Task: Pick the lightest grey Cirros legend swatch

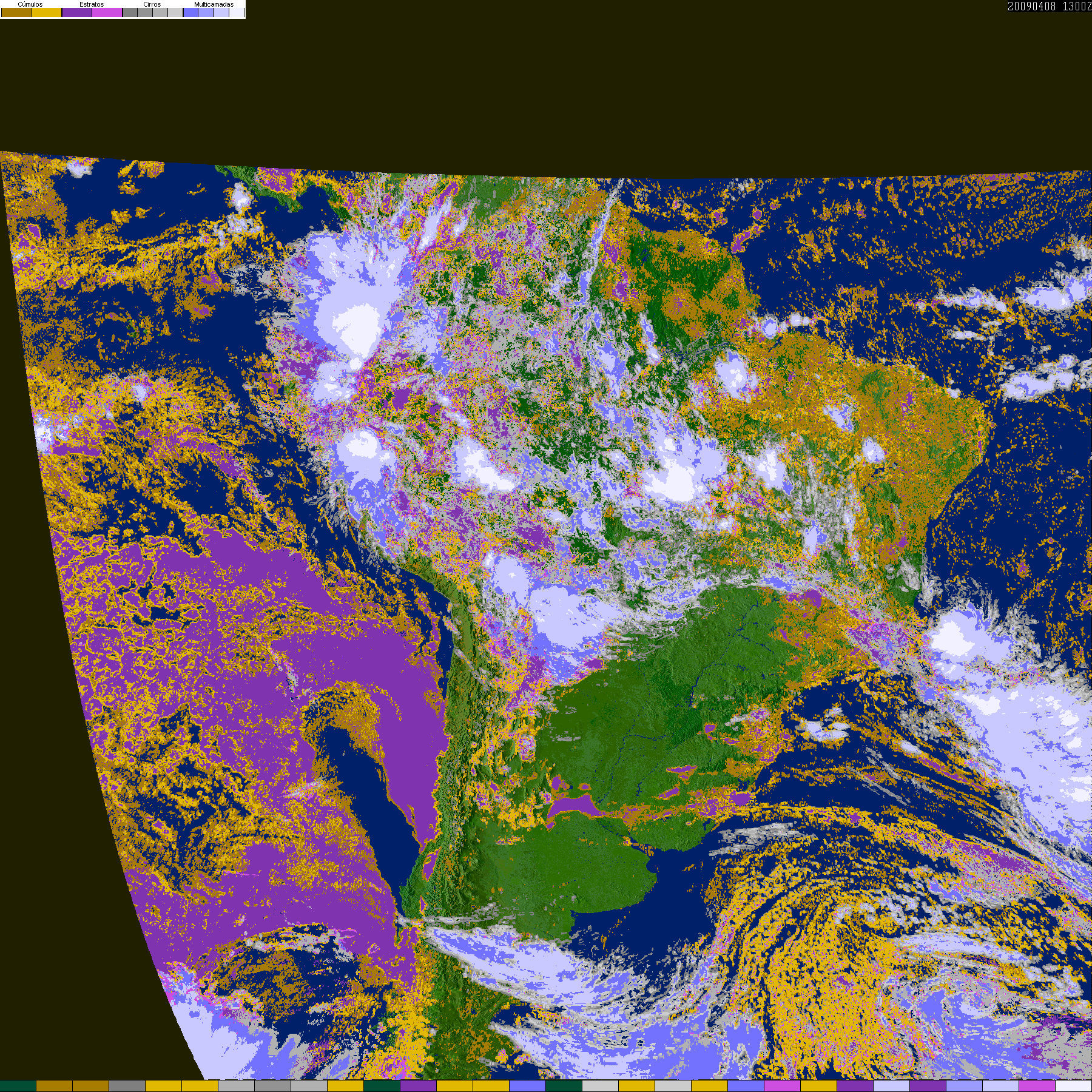Action: 175,12
